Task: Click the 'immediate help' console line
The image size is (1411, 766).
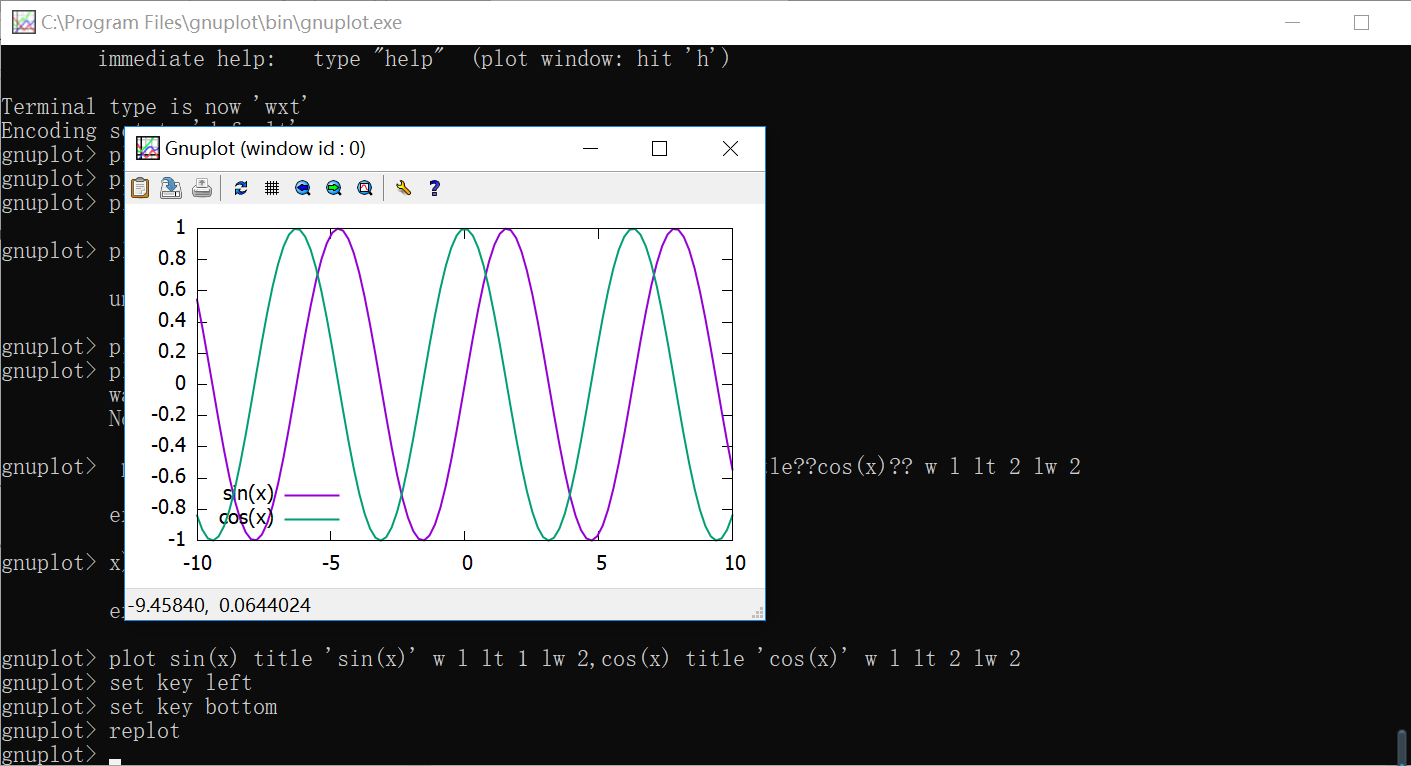Action: click(414, 59)
